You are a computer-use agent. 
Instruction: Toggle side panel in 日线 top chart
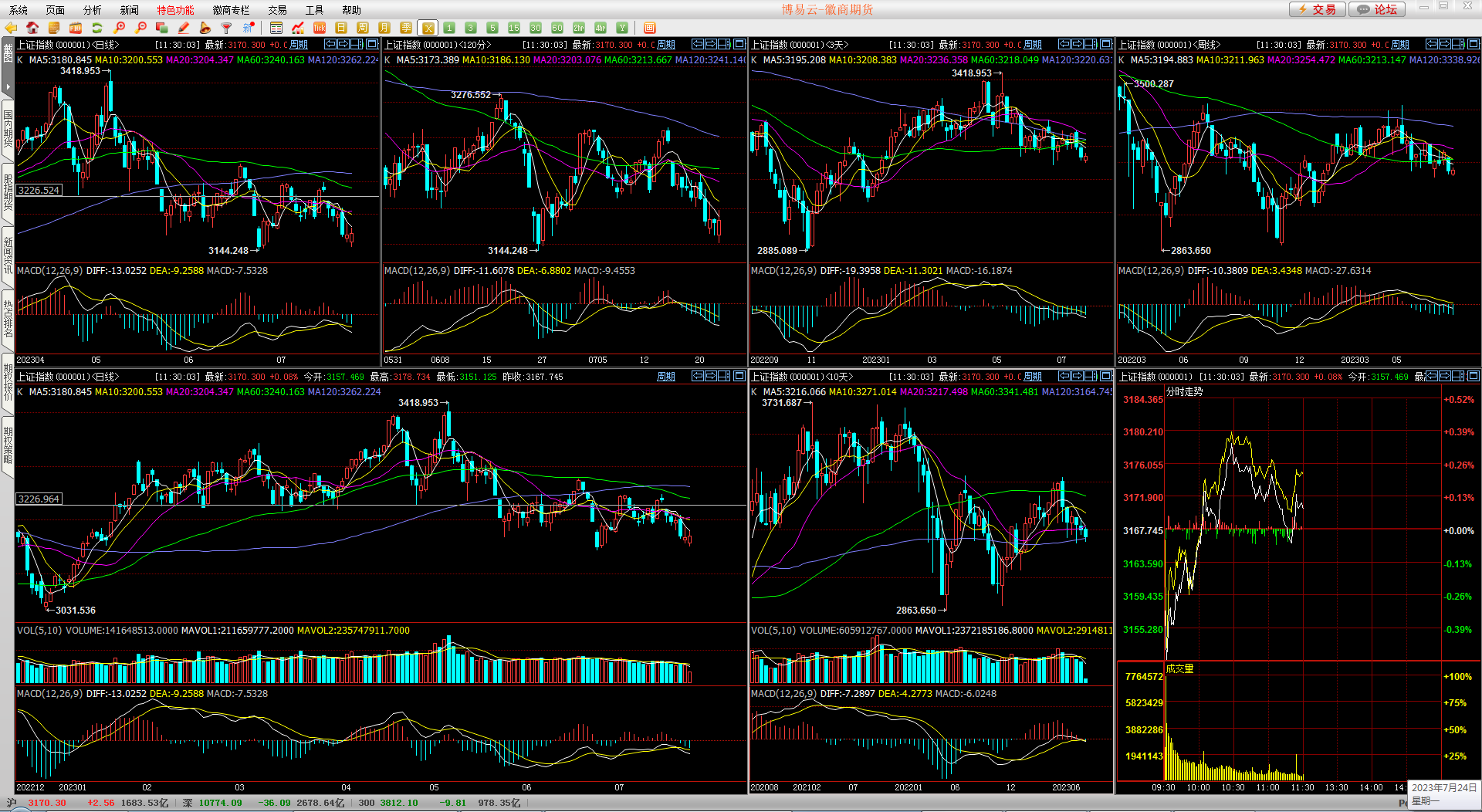[357, 44]
